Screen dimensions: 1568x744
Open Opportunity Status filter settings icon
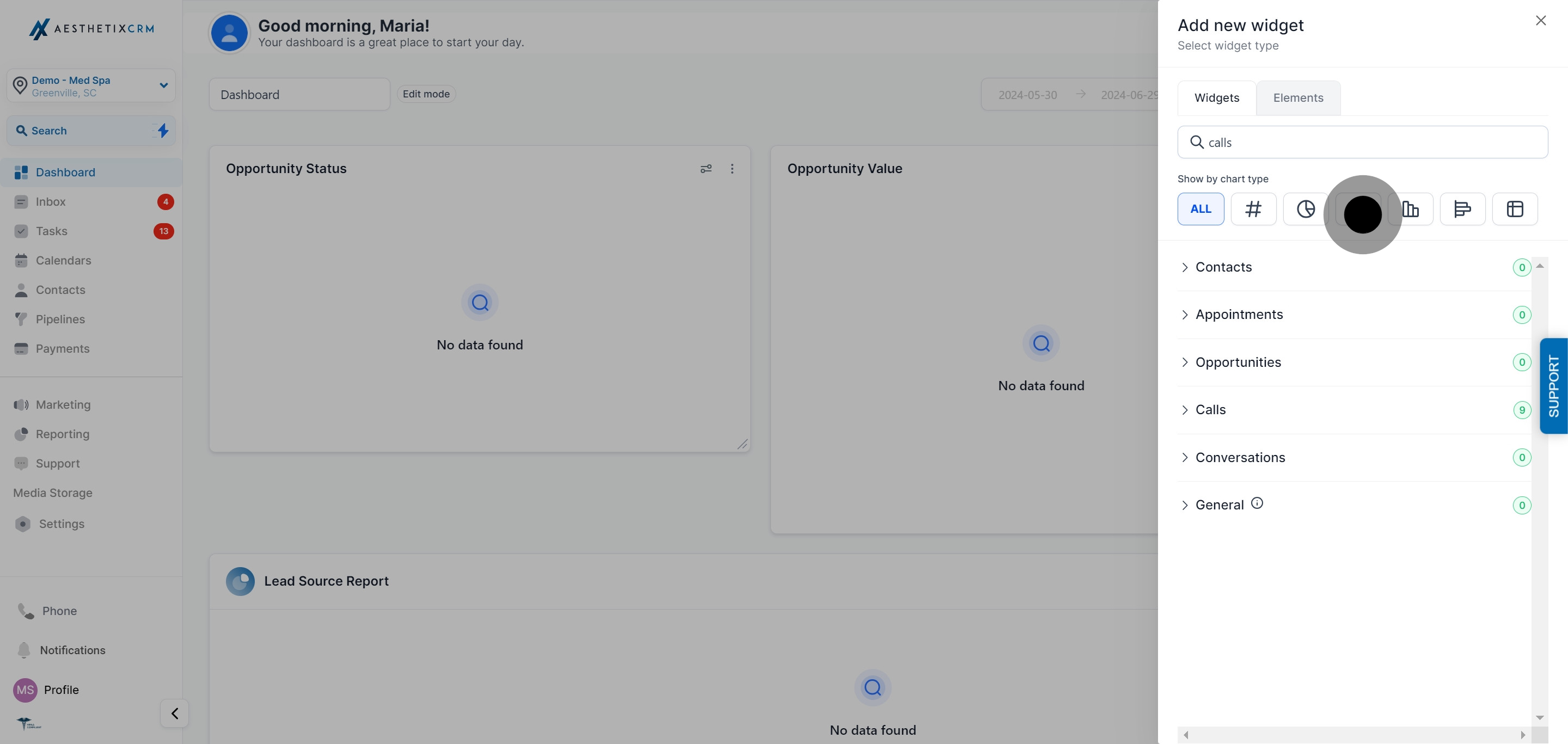pos(706,169)
